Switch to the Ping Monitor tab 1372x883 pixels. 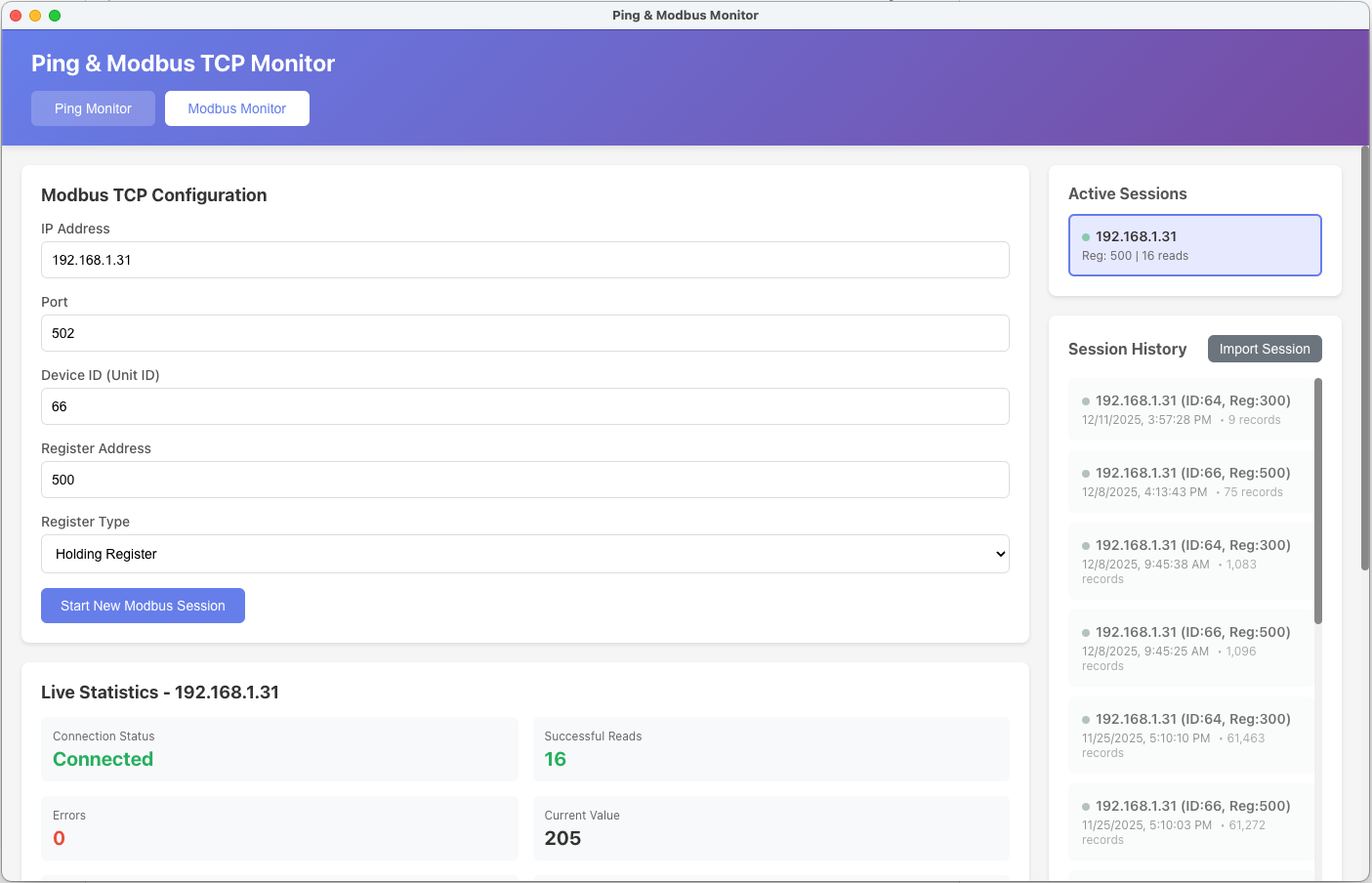[93, 108]
